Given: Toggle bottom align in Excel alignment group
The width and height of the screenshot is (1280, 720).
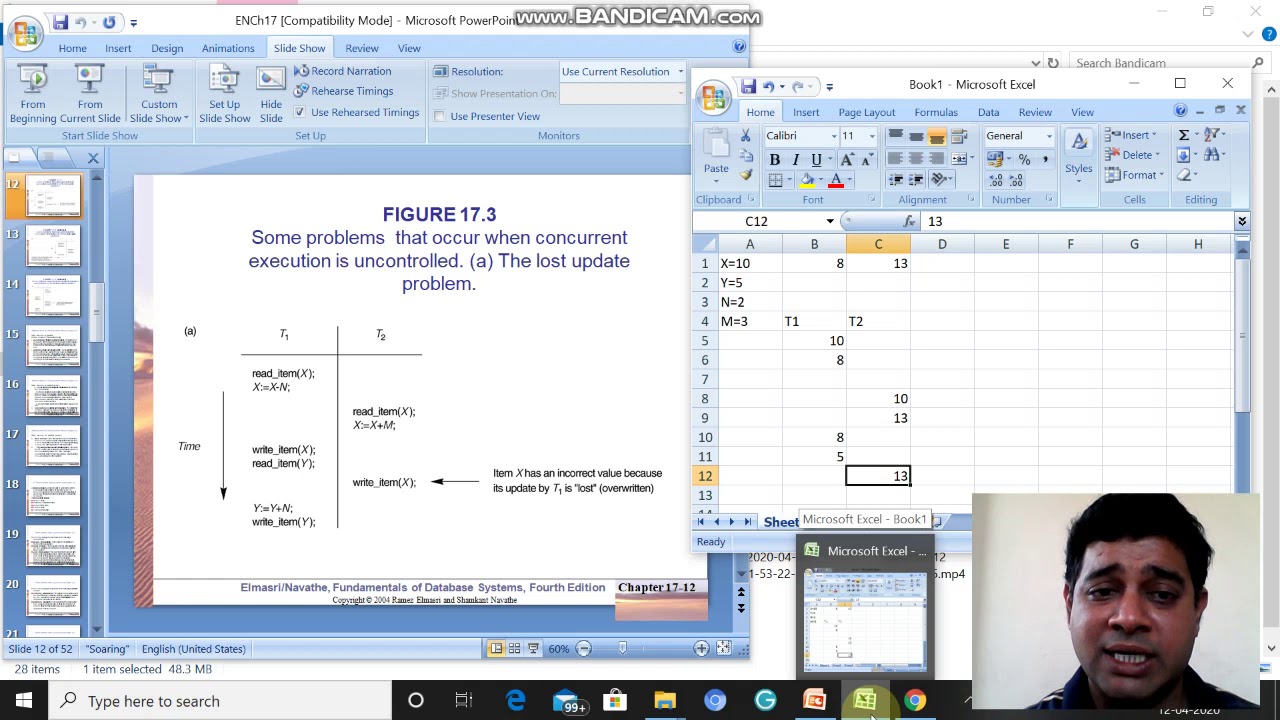Looking at the screenshot, I should [x=937, y=137].
